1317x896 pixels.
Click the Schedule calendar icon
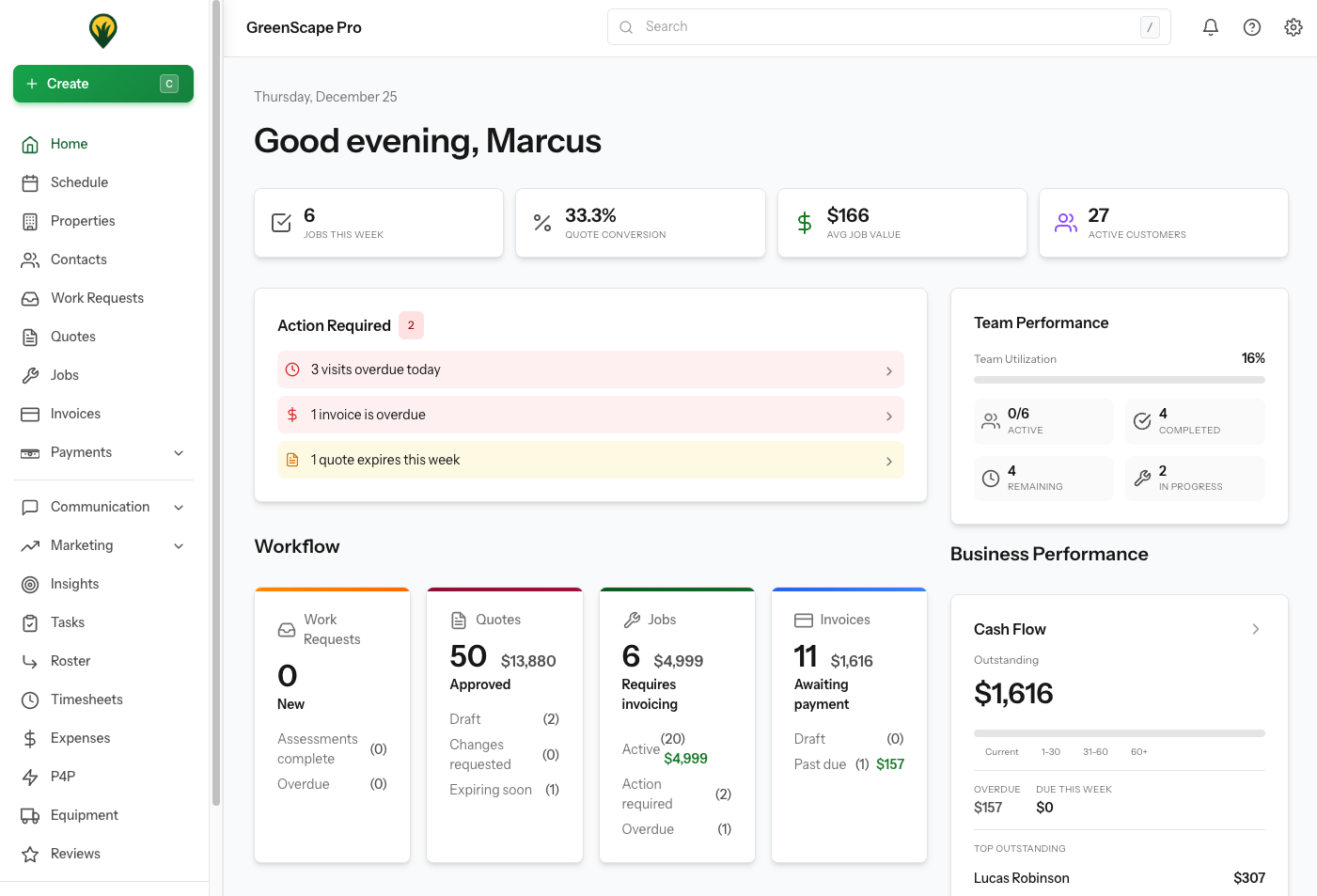click(30, 182)
